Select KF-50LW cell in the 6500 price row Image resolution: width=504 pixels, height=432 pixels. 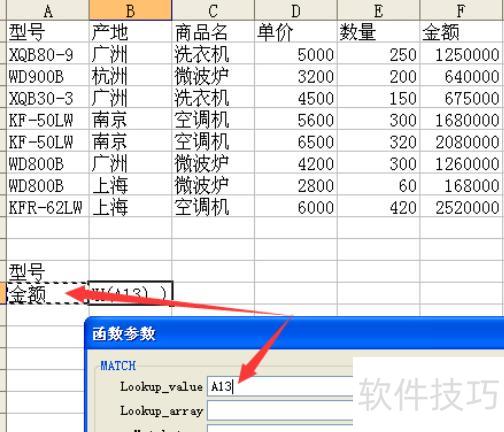coord(48,141)
